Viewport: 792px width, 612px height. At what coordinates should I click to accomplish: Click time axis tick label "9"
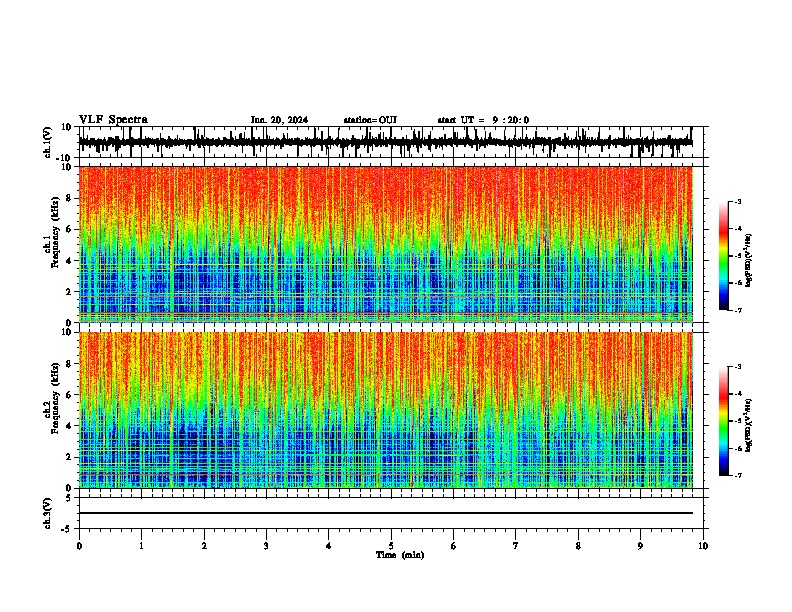click(640, 546)
